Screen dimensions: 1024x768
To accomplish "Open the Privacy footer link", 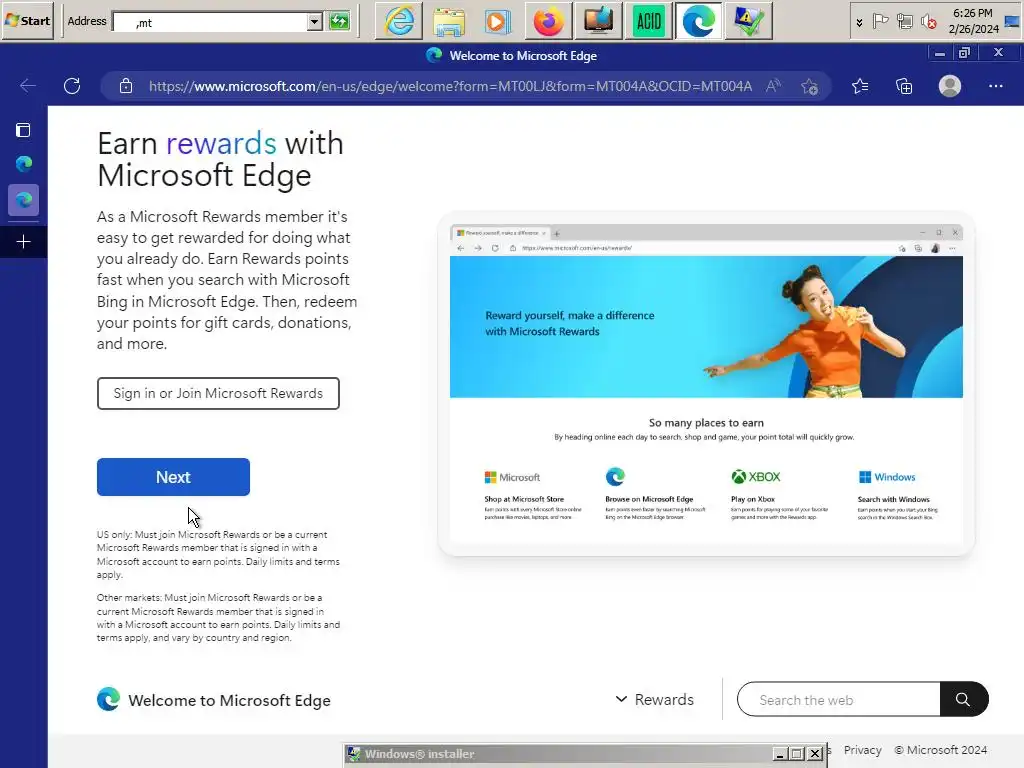I will (x=862, y=750).
